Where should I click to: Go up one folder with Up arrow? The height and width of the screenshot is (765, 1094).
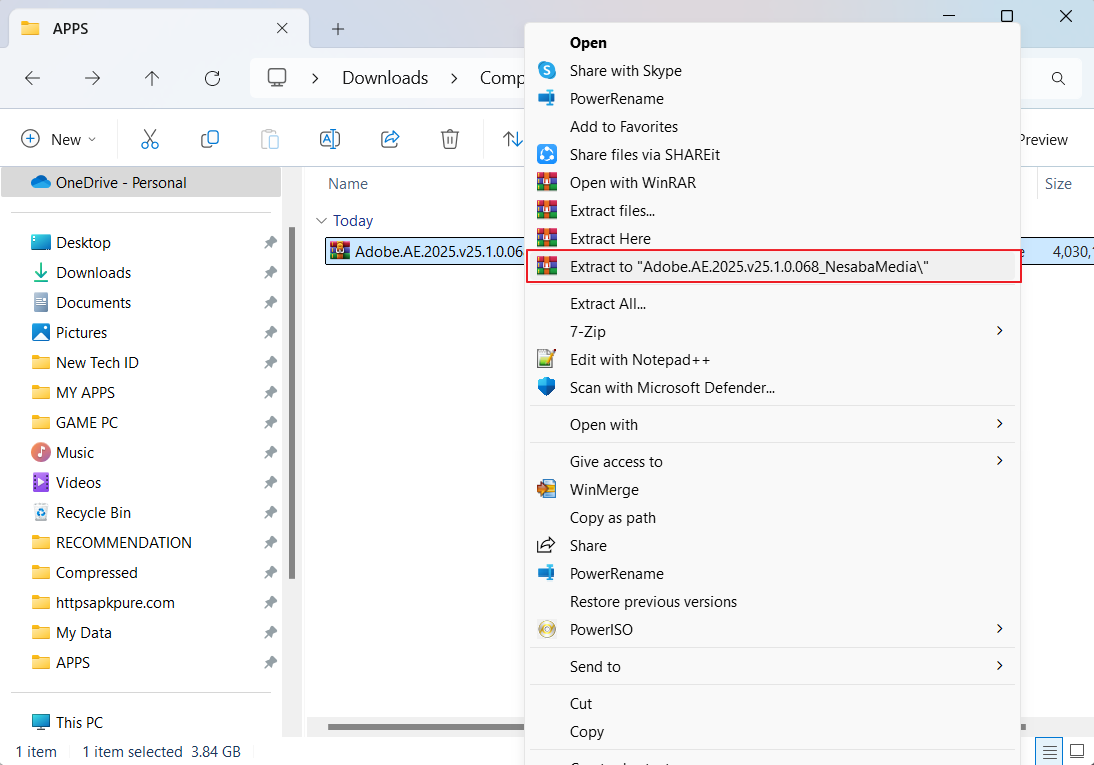pyautogui.click(x=152, y=78)
